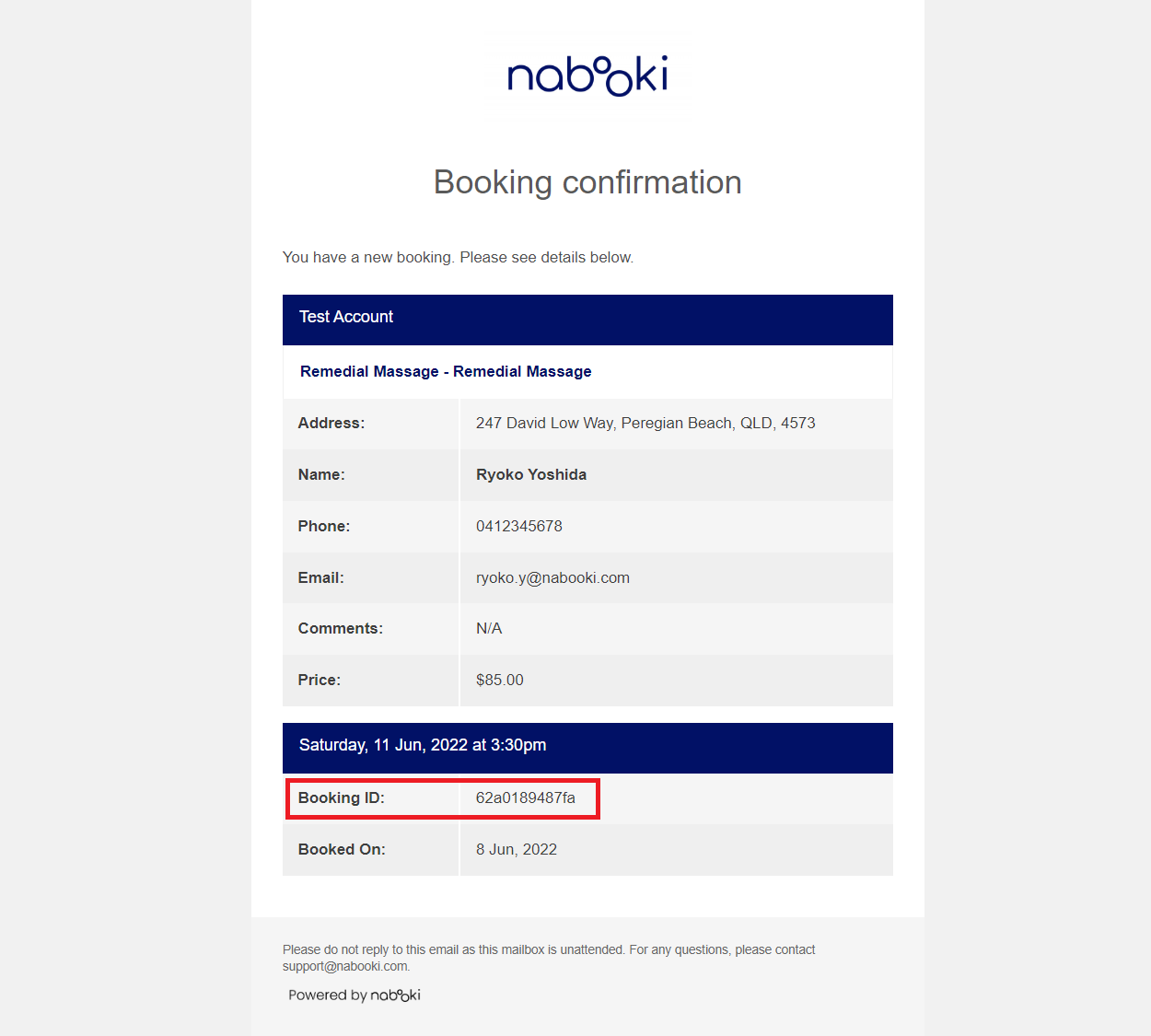
Task: Open the support@nabooki.com email link
Action: pyautogui.click(x=345, y=967)
